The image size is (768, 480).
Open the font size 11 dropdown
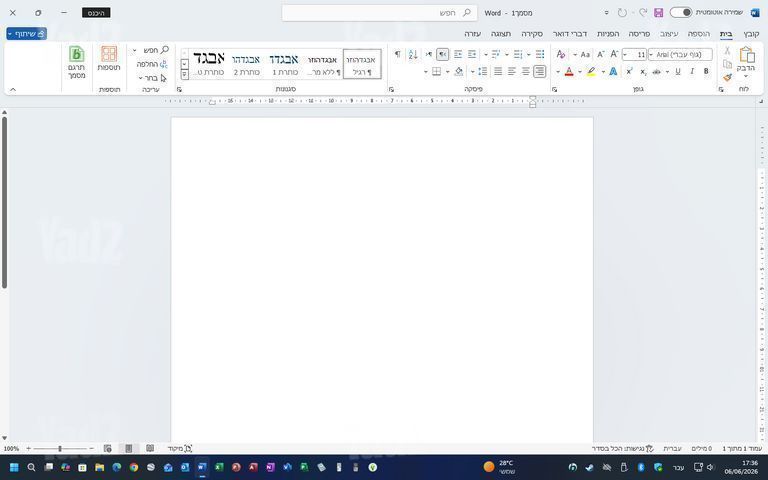pyautogui.click(x=625, y=54)
